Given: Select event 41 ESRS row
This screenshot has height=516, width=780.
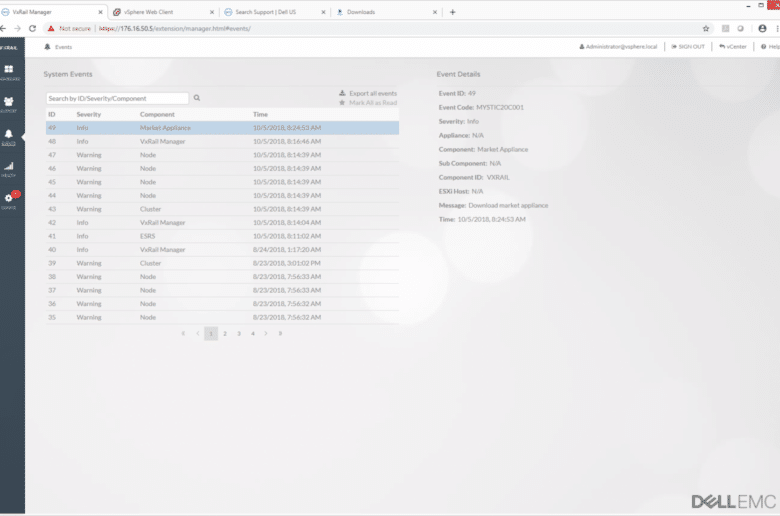Looking at the screenshot, I should tap(222, 236).
